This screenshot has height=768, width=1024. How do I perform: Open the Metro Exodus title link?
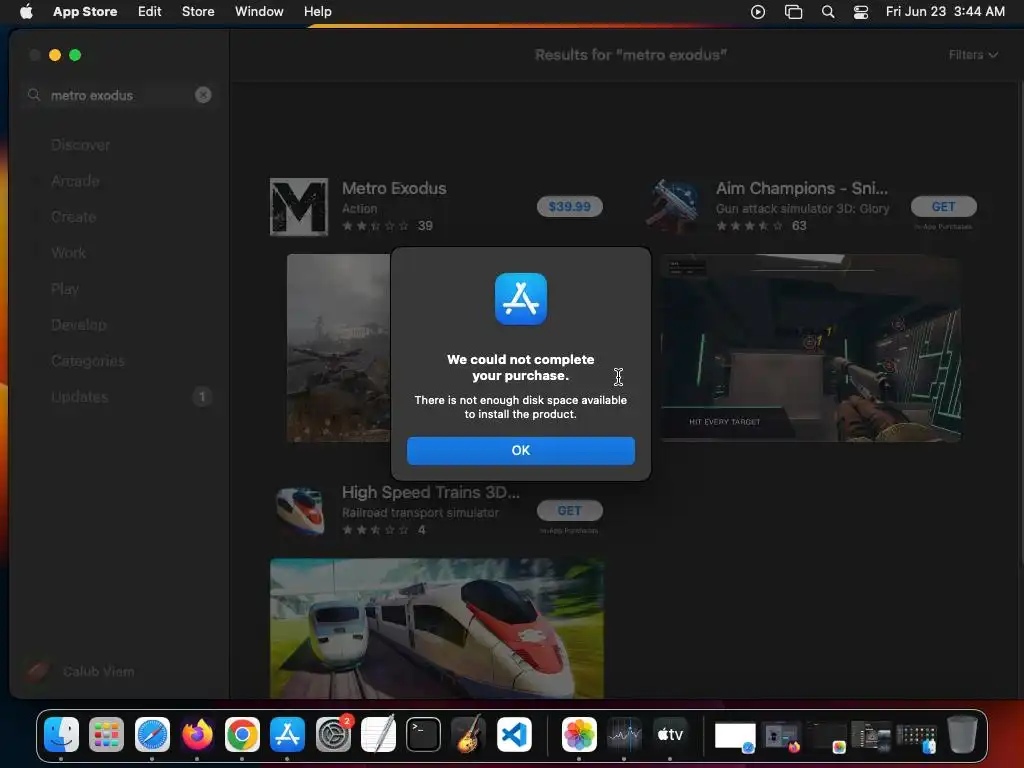click(x=394, y=188)
